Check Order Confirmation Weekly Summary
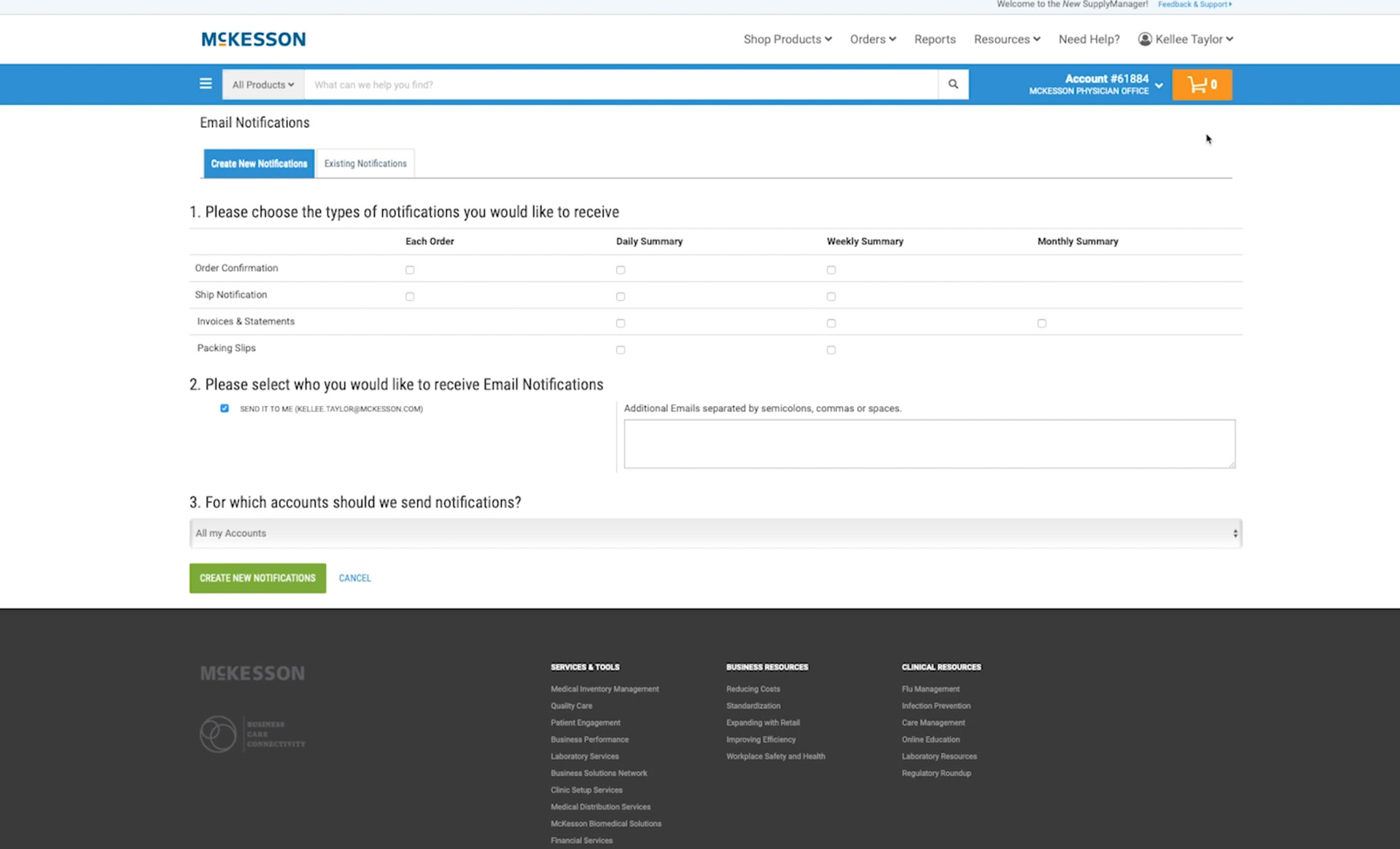The height and width of the screenshot is (849, 1400). [831, 270]
